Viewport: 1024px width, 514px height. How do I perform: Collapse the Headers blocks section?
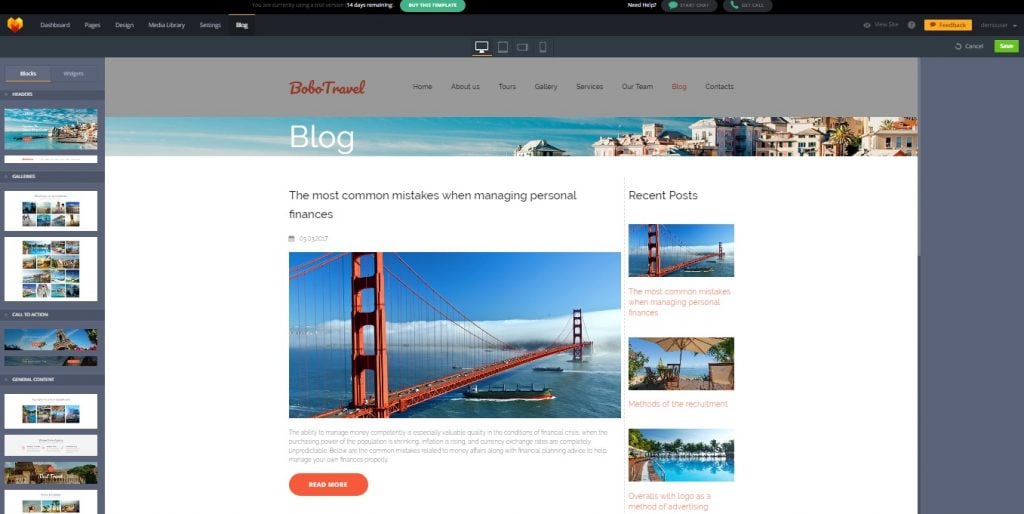(x=52, y=94)
